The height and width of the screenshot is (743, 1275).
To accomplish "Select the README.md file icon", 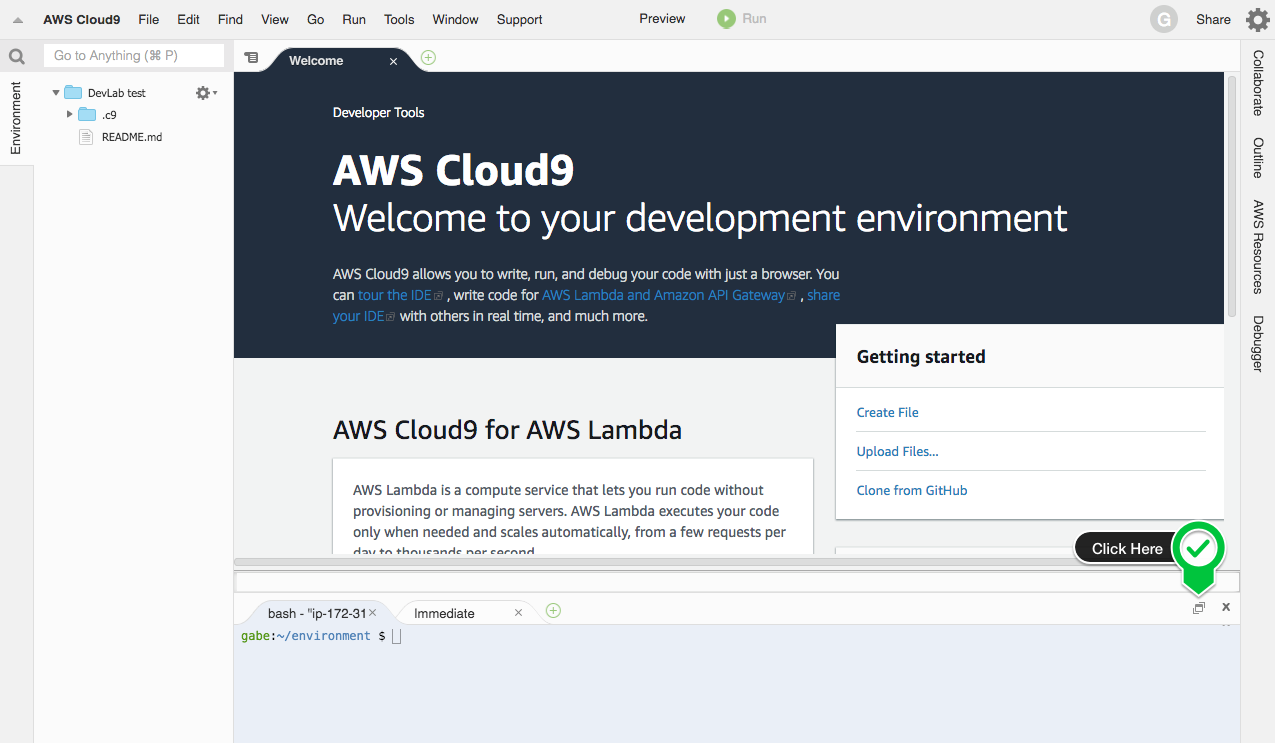I will [x=86, y=137].
